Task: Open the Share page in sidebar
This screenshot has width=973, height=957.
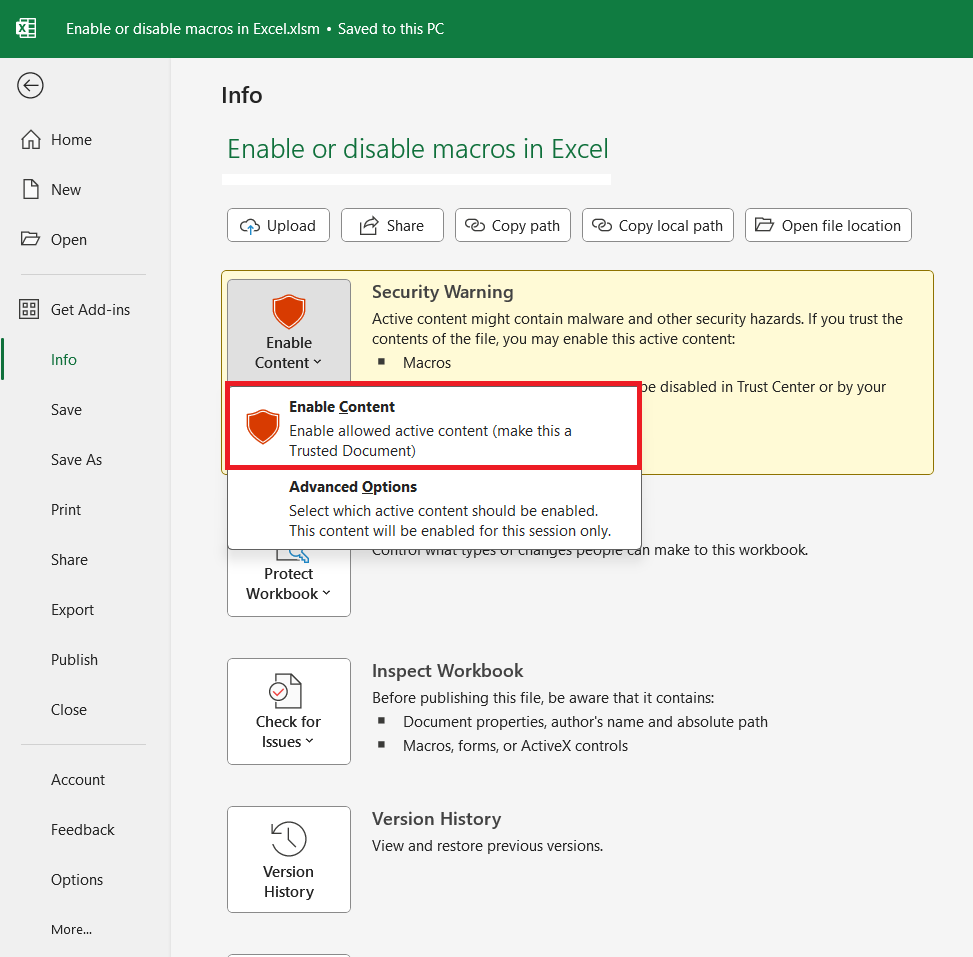Action: 70,560
